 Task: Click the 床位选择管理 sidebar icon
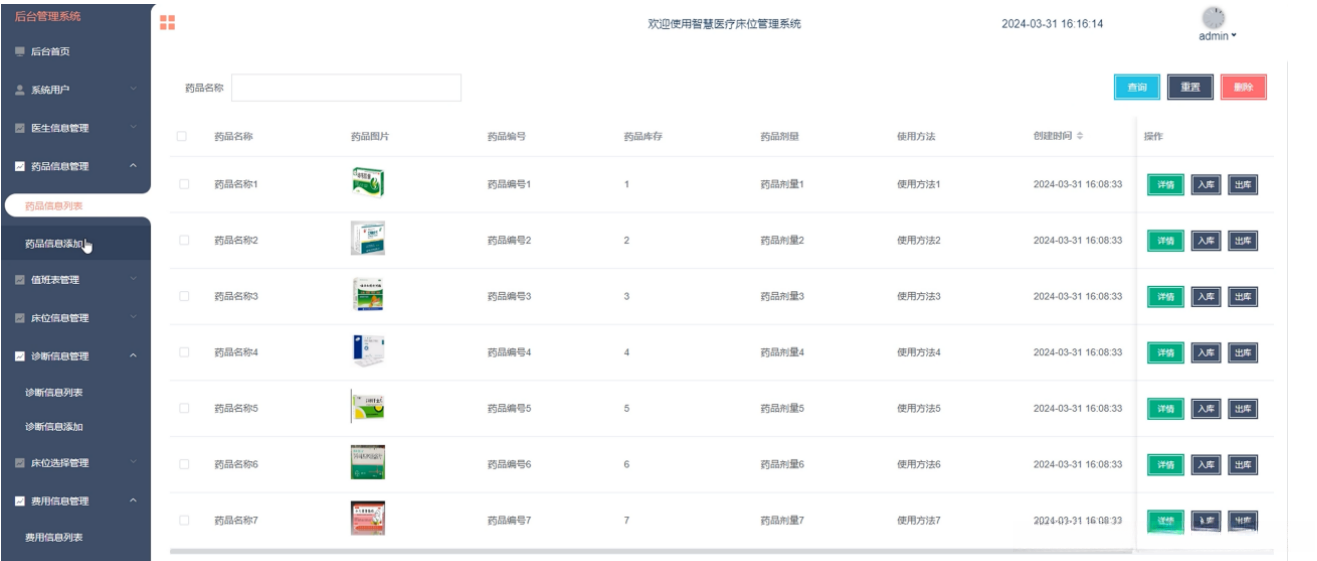coord(20,463)
